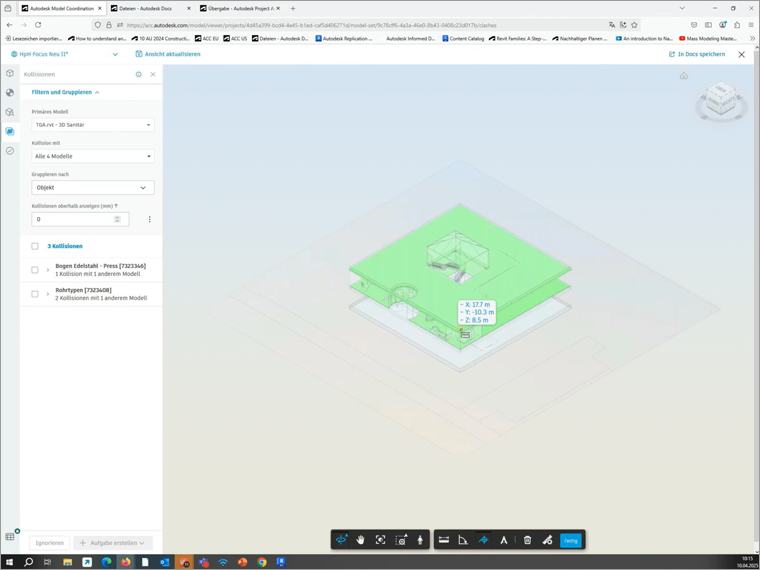Open the camera interactions tool
The image size is (760, 570).
coord(401,540)
